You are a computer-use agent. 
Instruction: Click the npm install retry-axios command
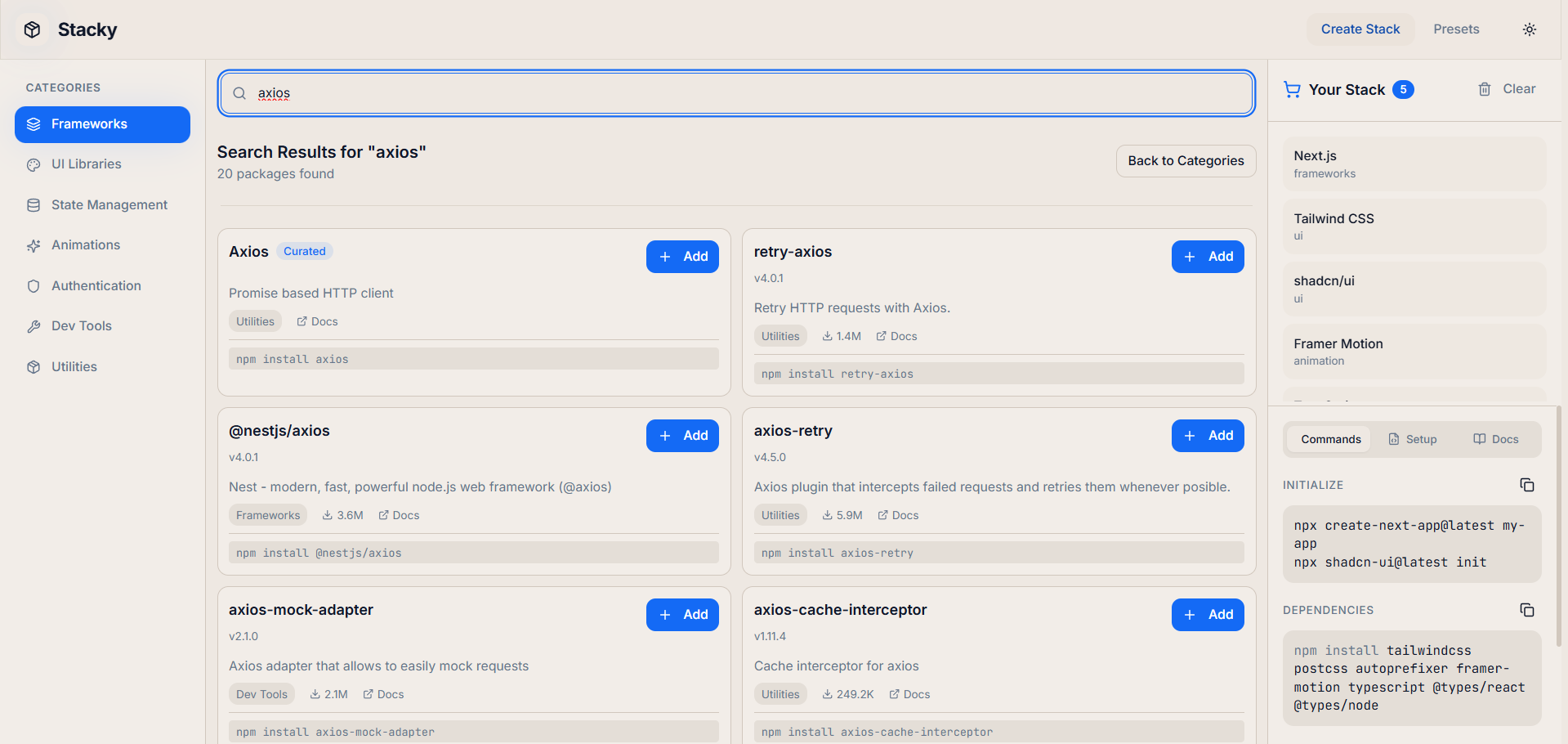click(x=998, y=374)
